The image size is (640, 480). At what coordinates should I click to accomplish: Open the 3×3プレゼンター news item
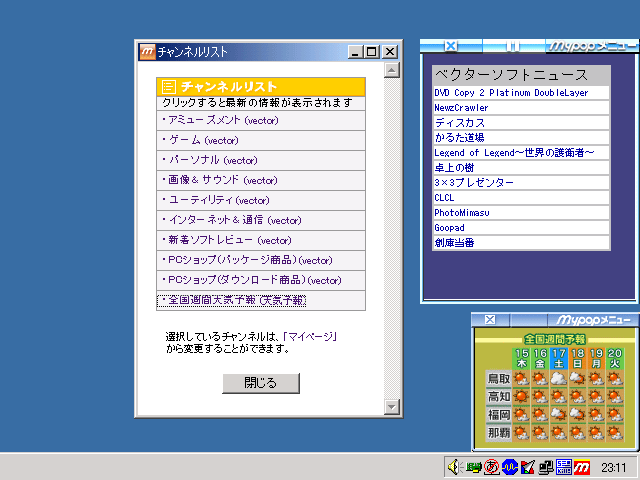coord(521,183)
